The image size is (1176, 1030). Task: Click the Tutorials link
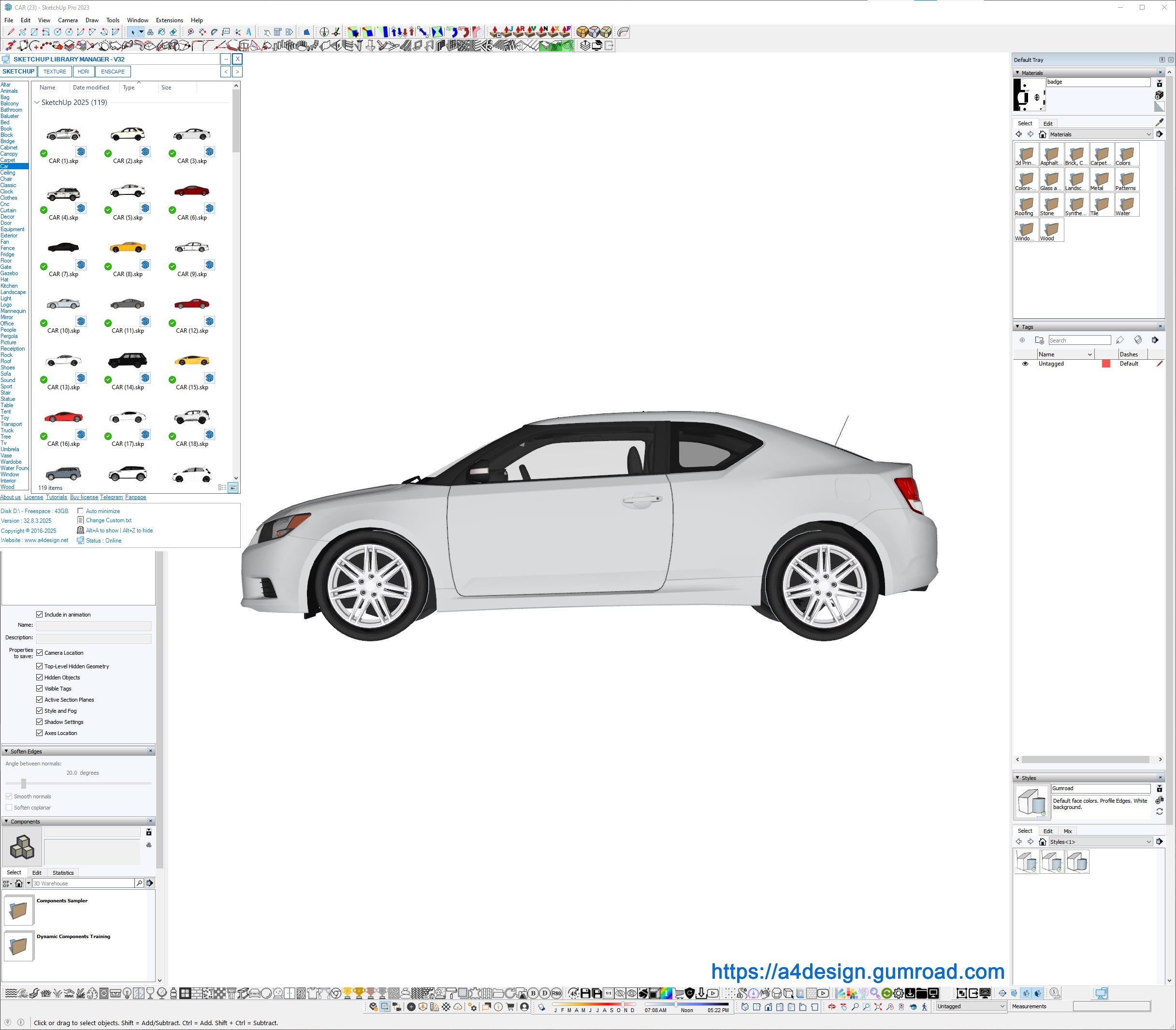56,497
